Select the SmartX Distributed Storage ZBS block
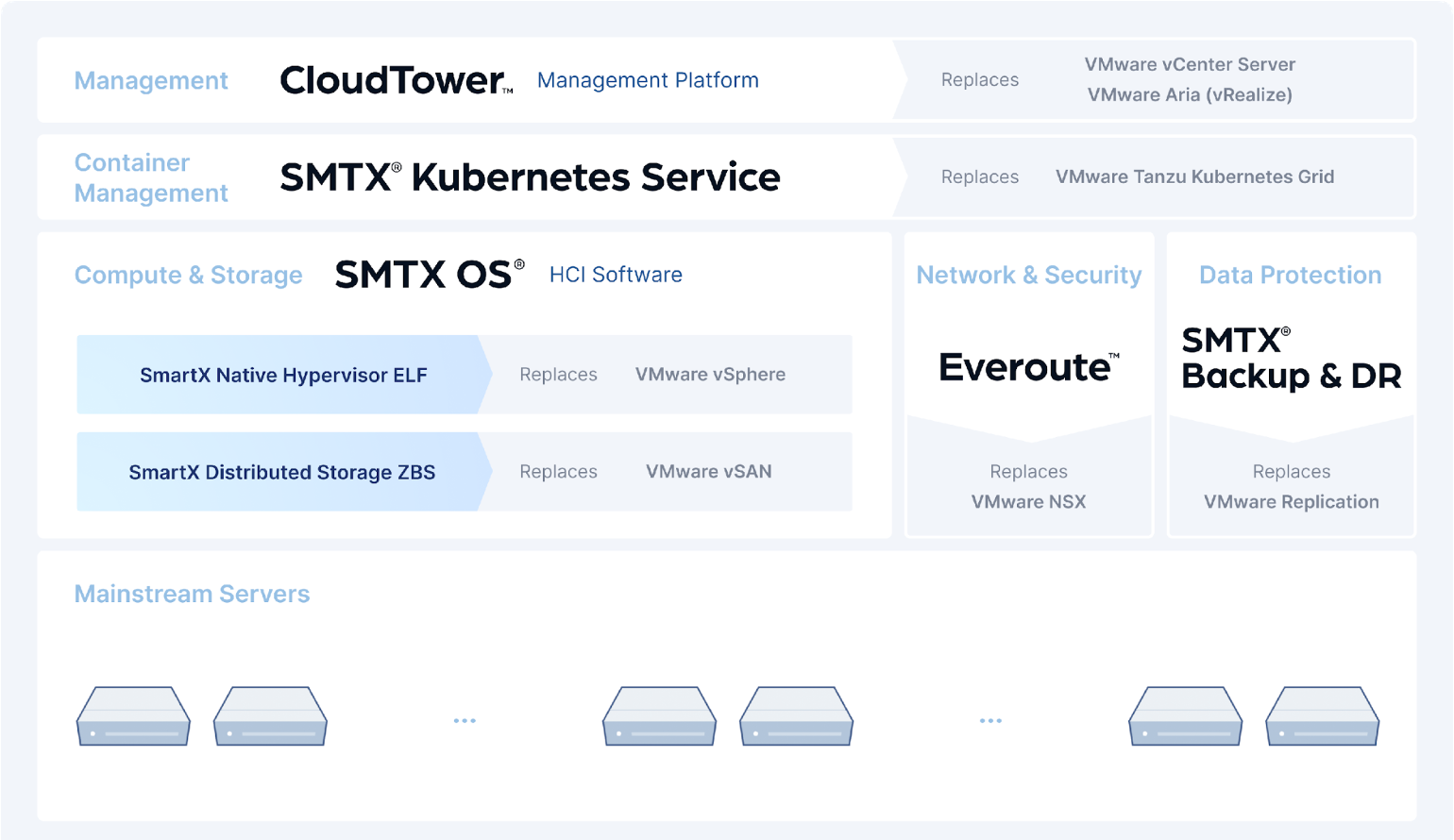The image size is (1454, 840). click(x=281, y=472)
